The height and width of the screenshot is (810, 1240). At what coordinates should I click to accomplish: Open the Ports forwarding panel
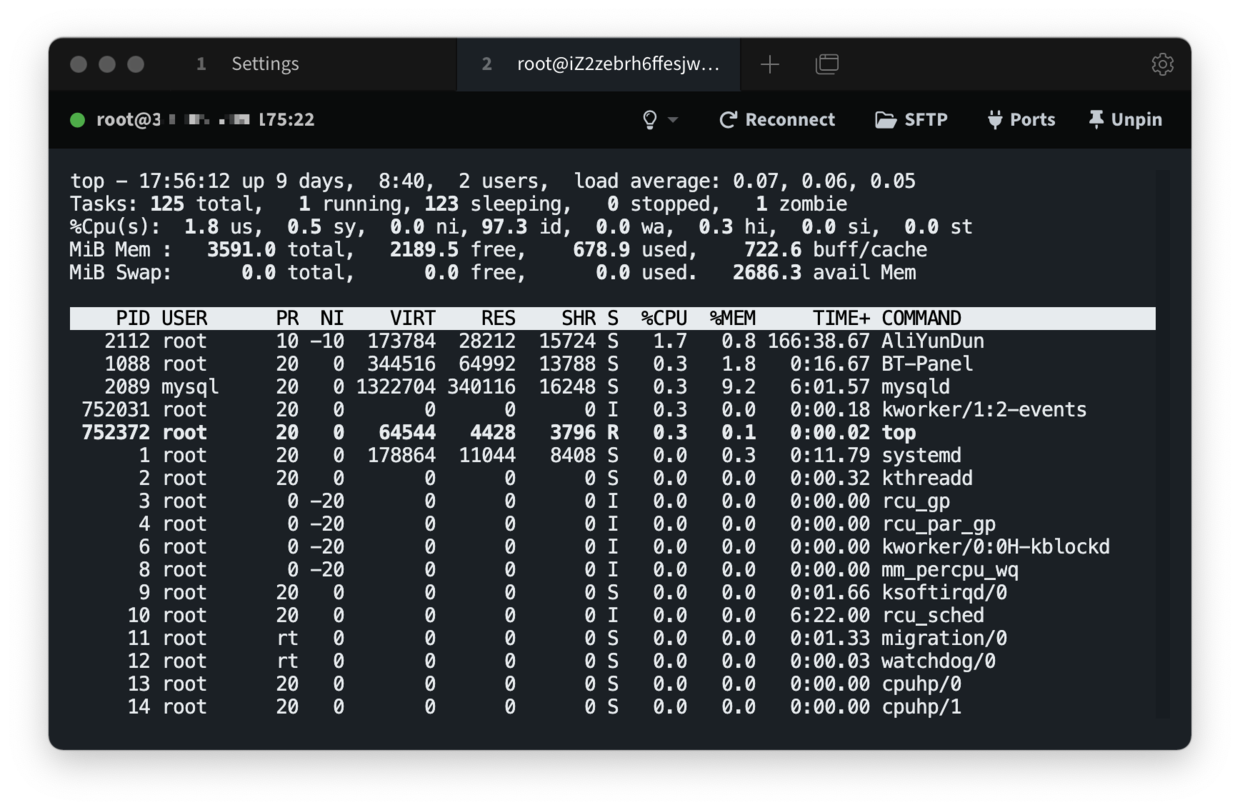click(1021, 120)
